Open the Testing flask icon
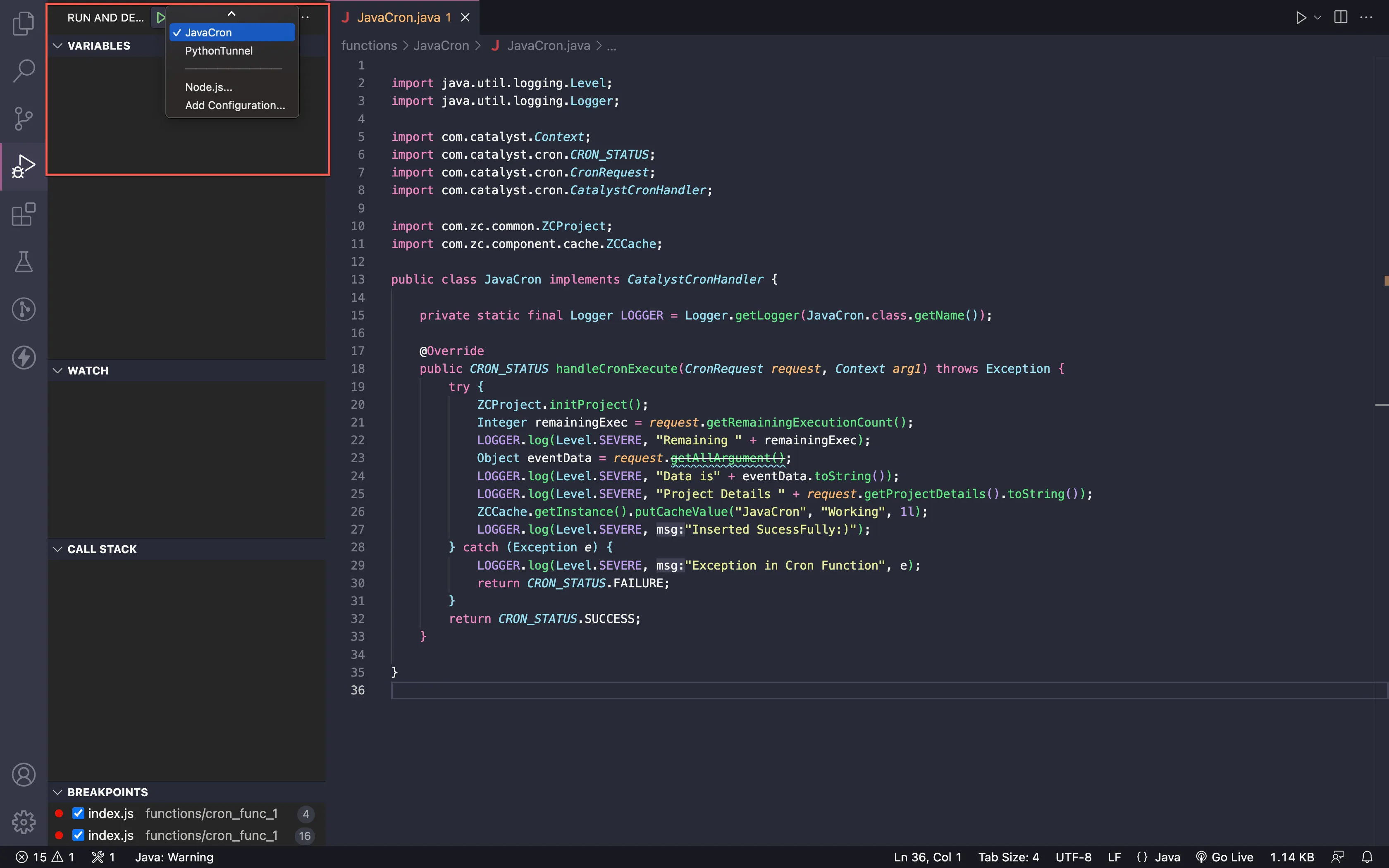The height and width of the screenshot is (868, 1389). [x=24, y=262]
